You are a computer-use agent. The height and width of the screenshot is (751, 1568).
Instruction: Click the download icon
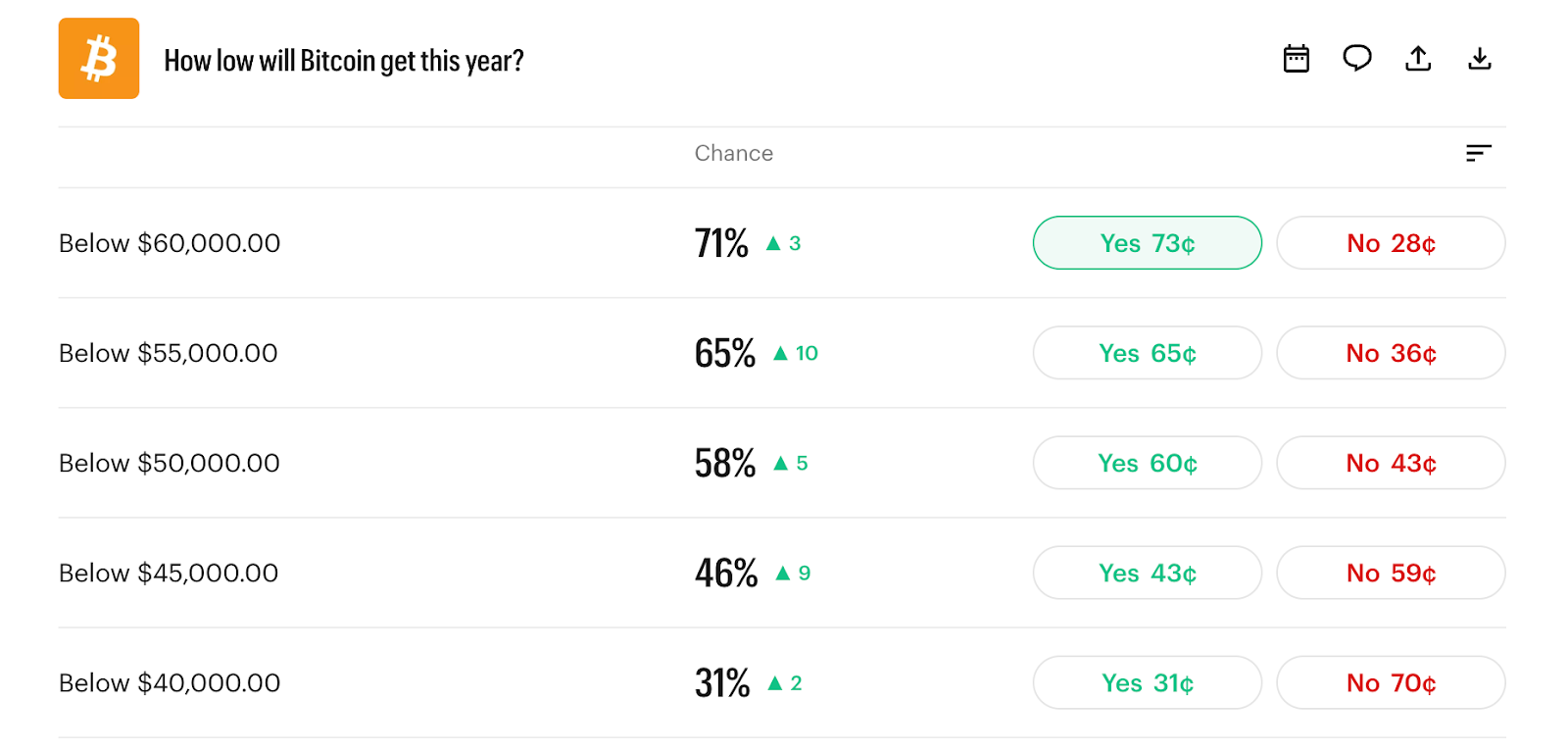[x=1480, y=59]
